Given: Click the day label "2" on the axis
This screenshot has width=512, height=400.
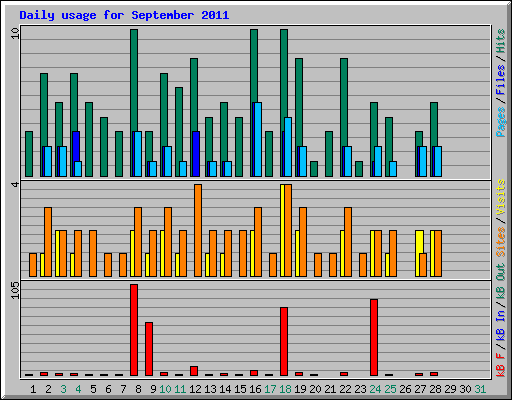Looking at the screenshot, I should coord(48,389).
